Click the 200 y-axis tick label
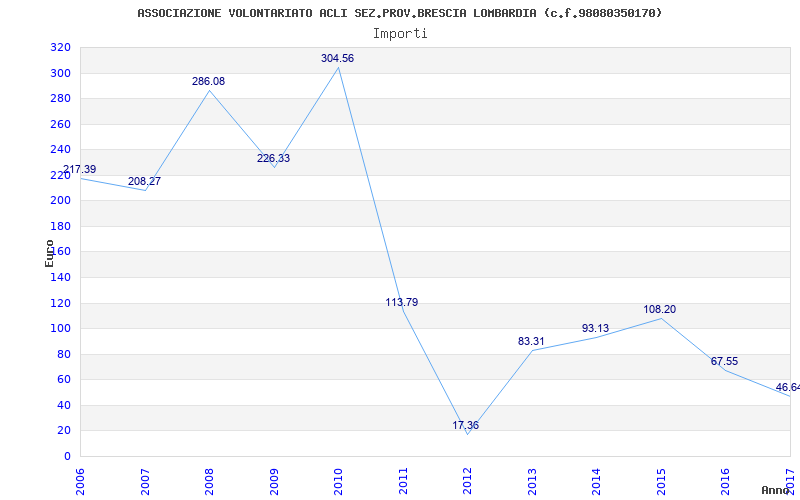Screen dimensions: 800x500 (60, 201)
